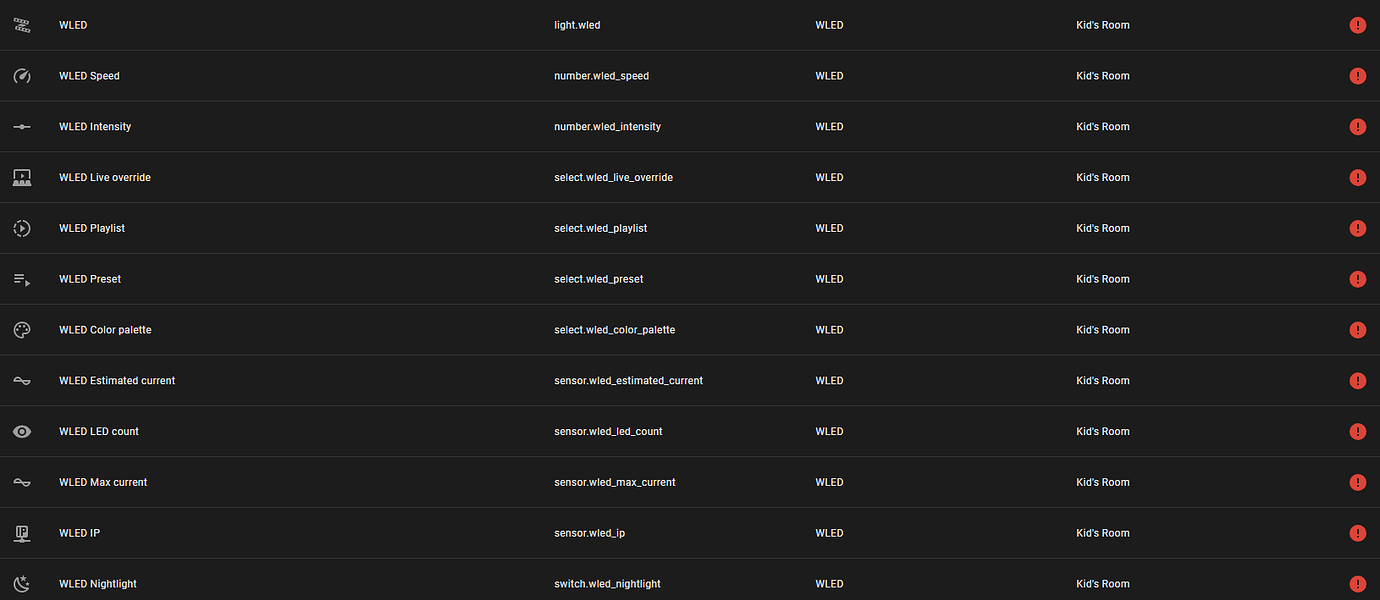The image size is (1380, 600).
Task: Click the WLED Nightlight moon icon
Action: pos(22,584)
